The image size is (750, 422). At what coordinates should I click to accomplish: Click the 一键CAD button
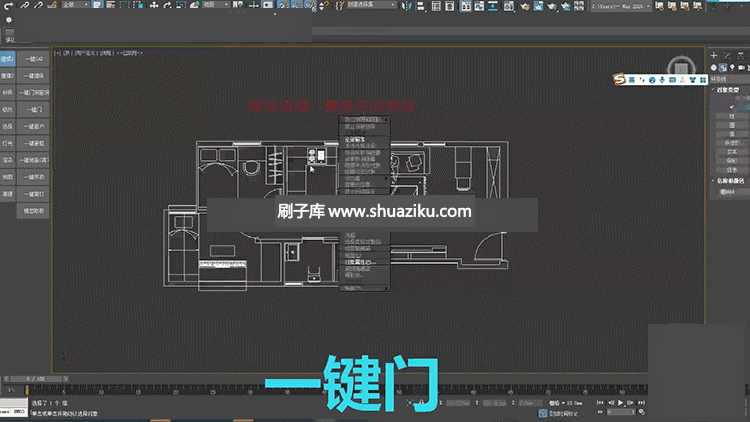tap(33, 59)
